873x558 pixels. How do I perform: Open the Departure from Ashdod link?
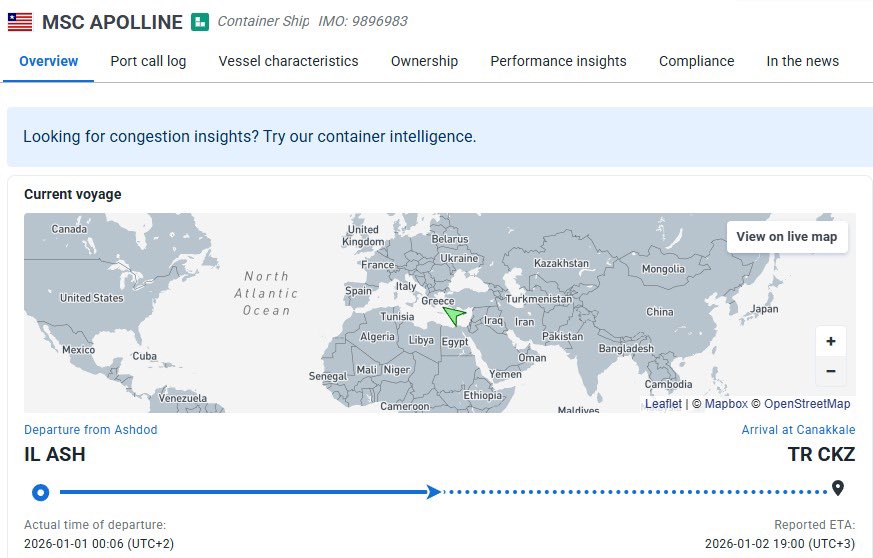point(91,430)
